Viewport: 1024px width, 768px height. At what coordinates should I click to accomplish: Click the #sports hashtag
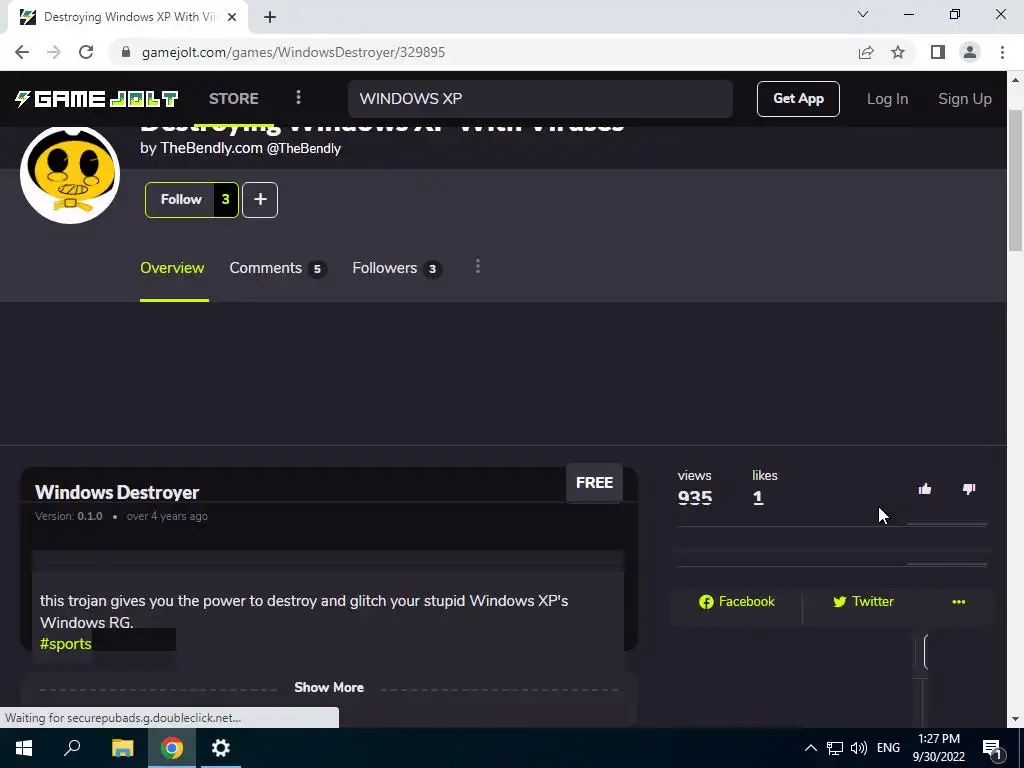65,644
